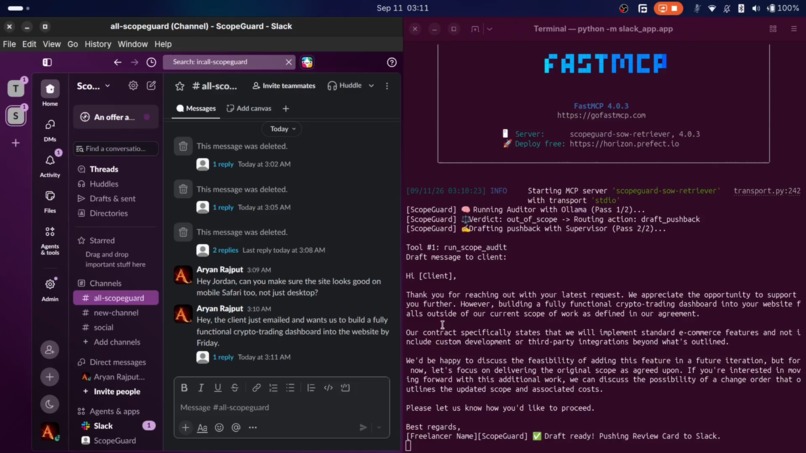Toggle italic formatting in message composer
Viewport: 806px width, 453px height.
tap(201, 388)
